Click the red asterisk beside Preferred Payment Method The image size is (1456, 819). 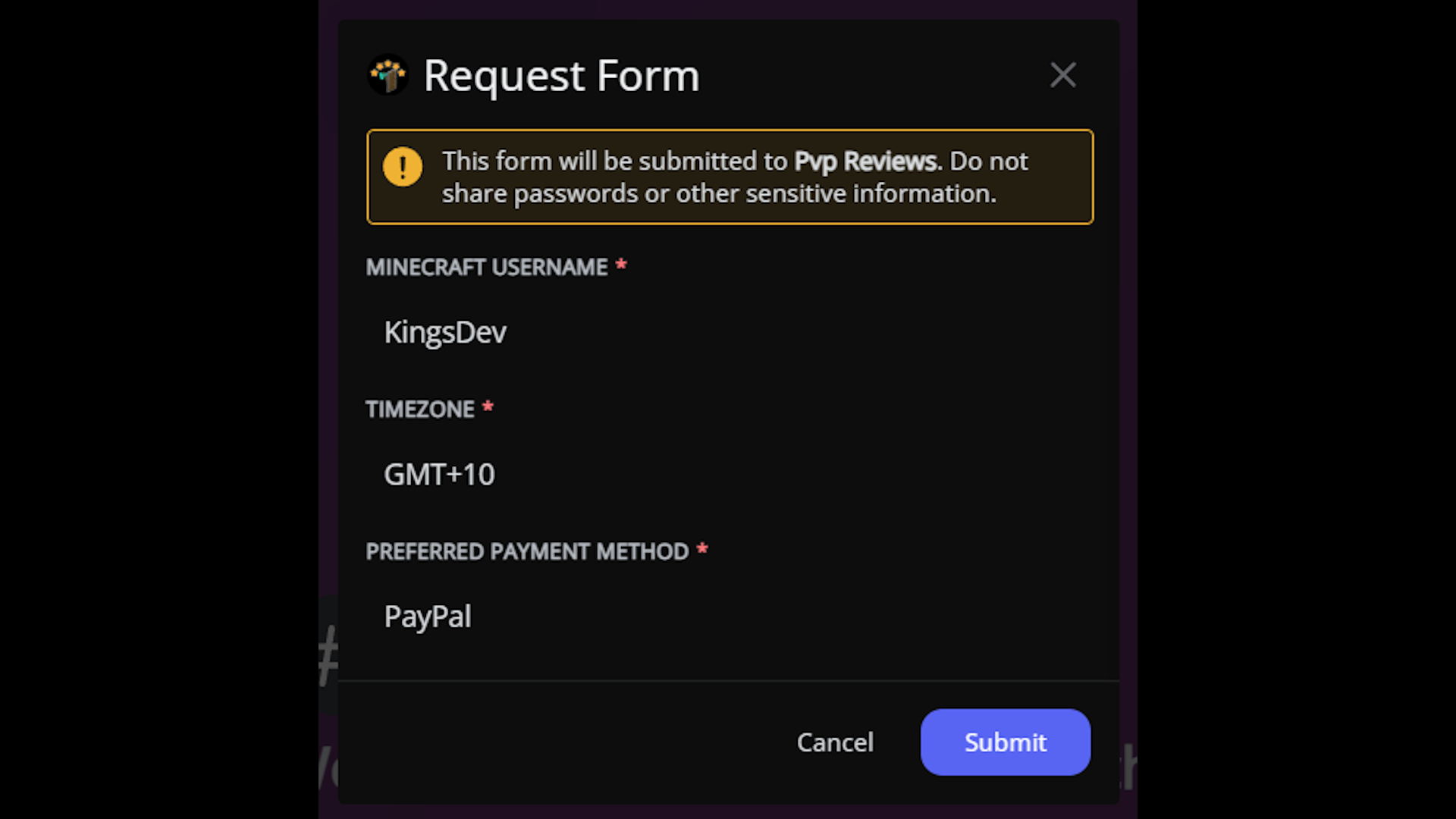click(702, 550)
